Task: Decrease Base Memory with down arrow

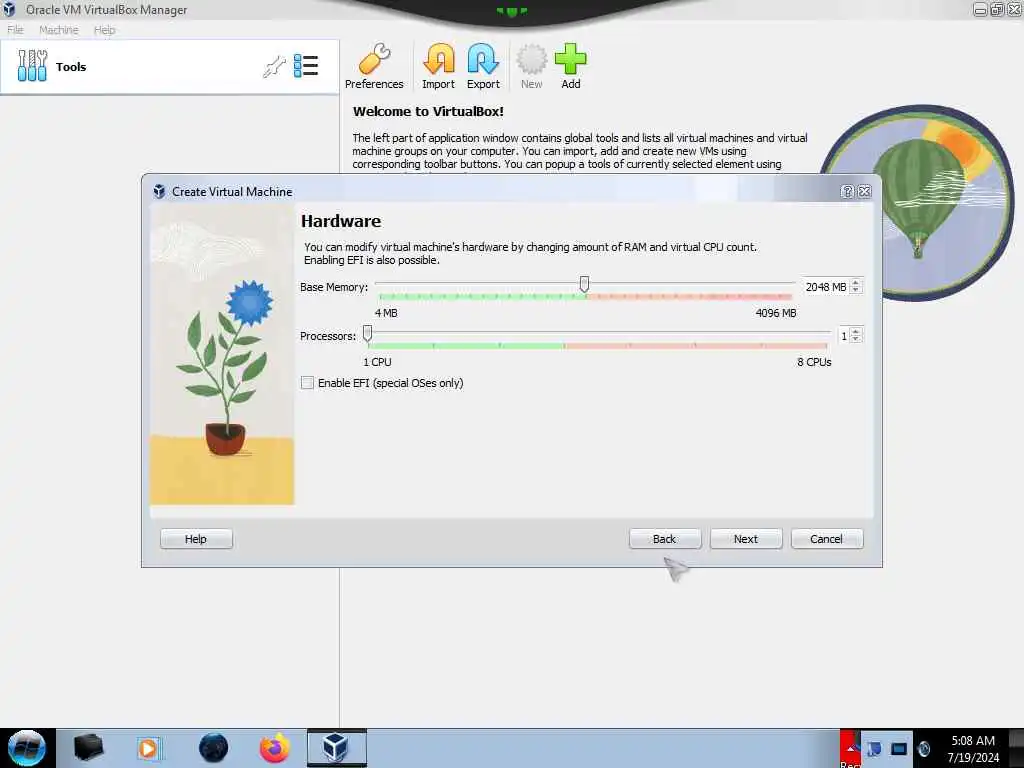Action: 856,290
